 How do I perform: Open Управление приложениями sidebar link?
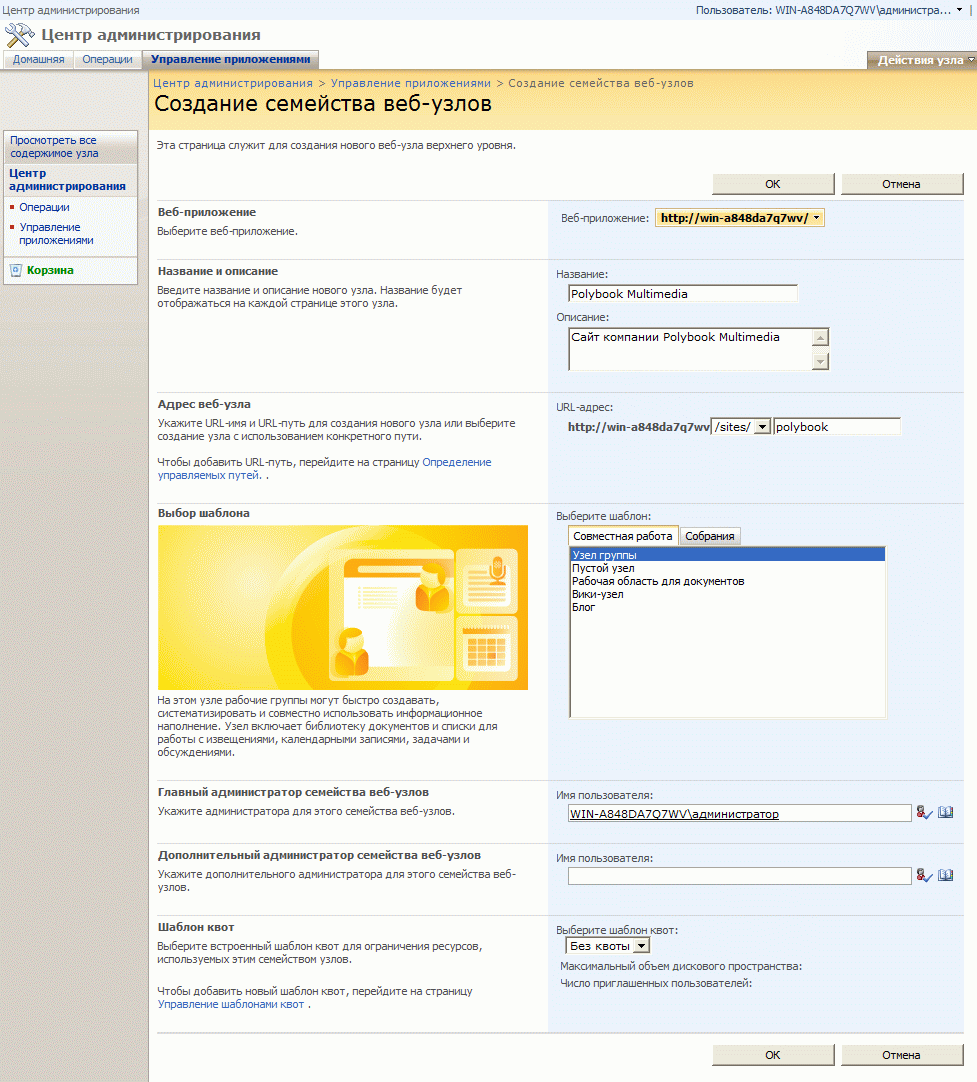pos(56,234)
